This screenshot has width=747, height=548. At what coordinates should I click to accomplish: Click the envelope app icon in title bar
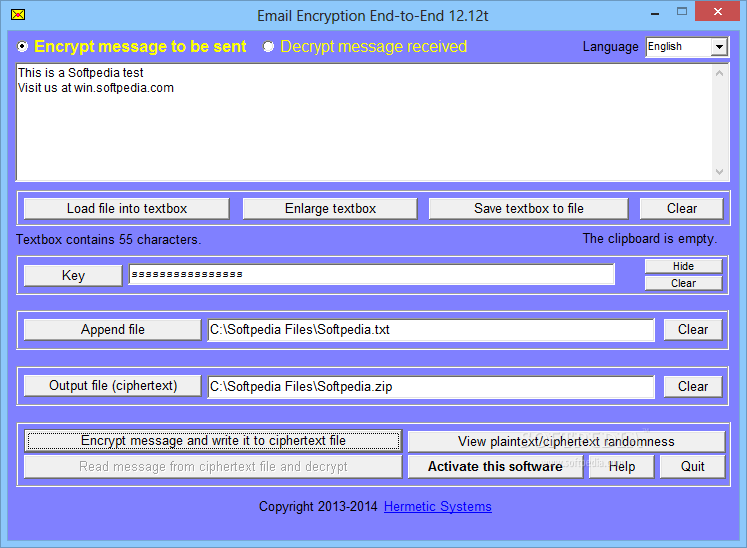click(18, 15)
